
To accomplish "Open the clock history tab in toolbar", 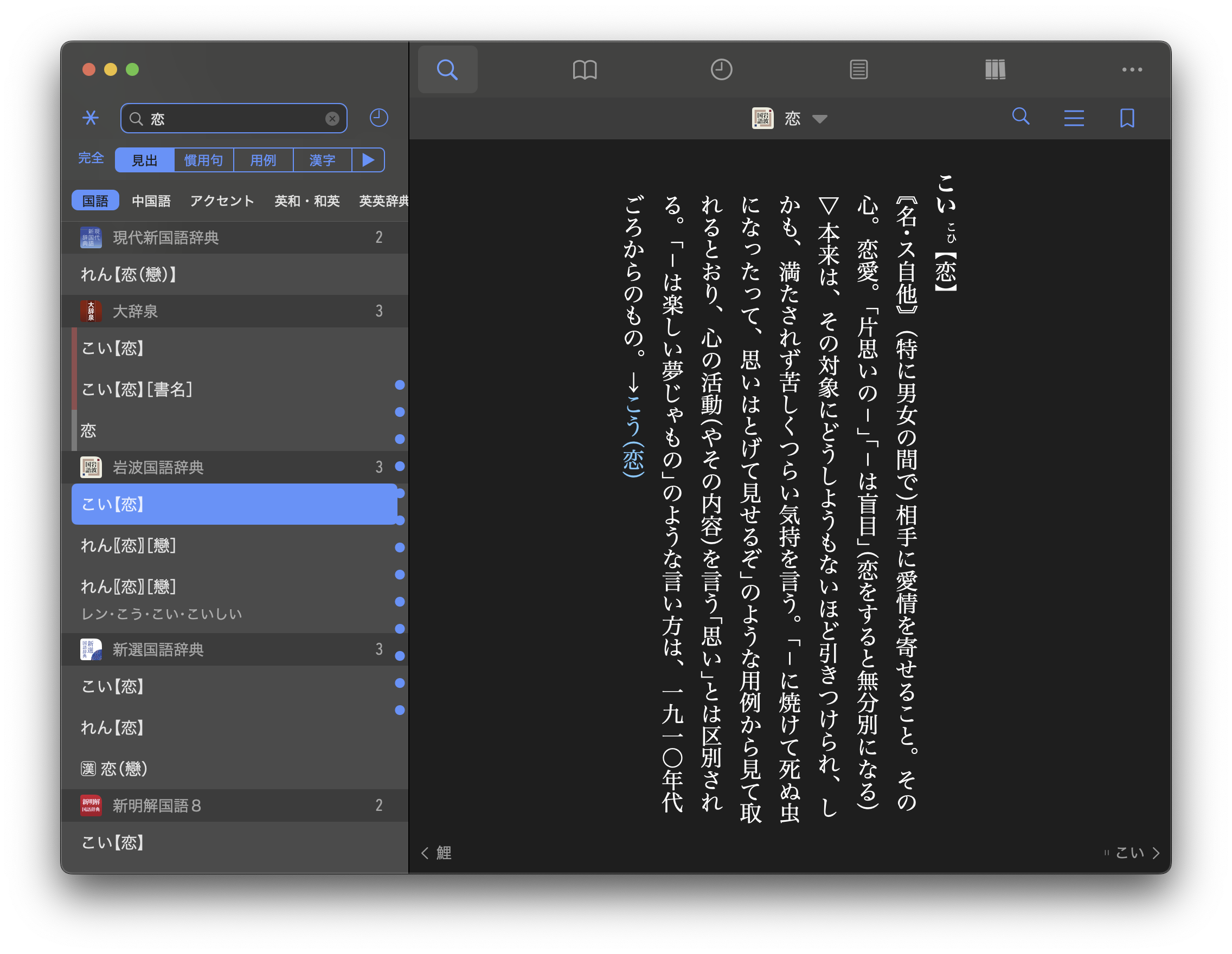I will point(721,69).
